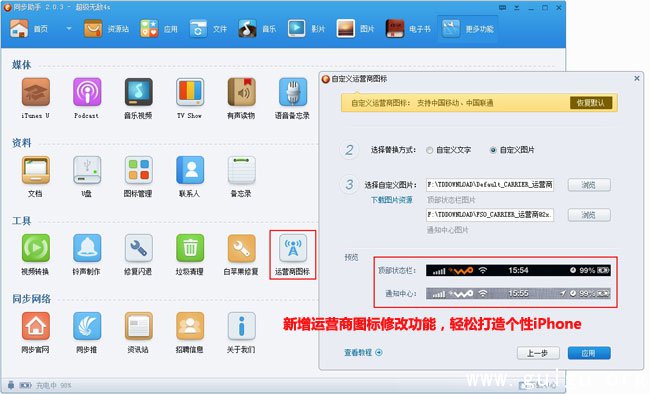Open the 图标管理 icon manager

[x=138, y=170]
